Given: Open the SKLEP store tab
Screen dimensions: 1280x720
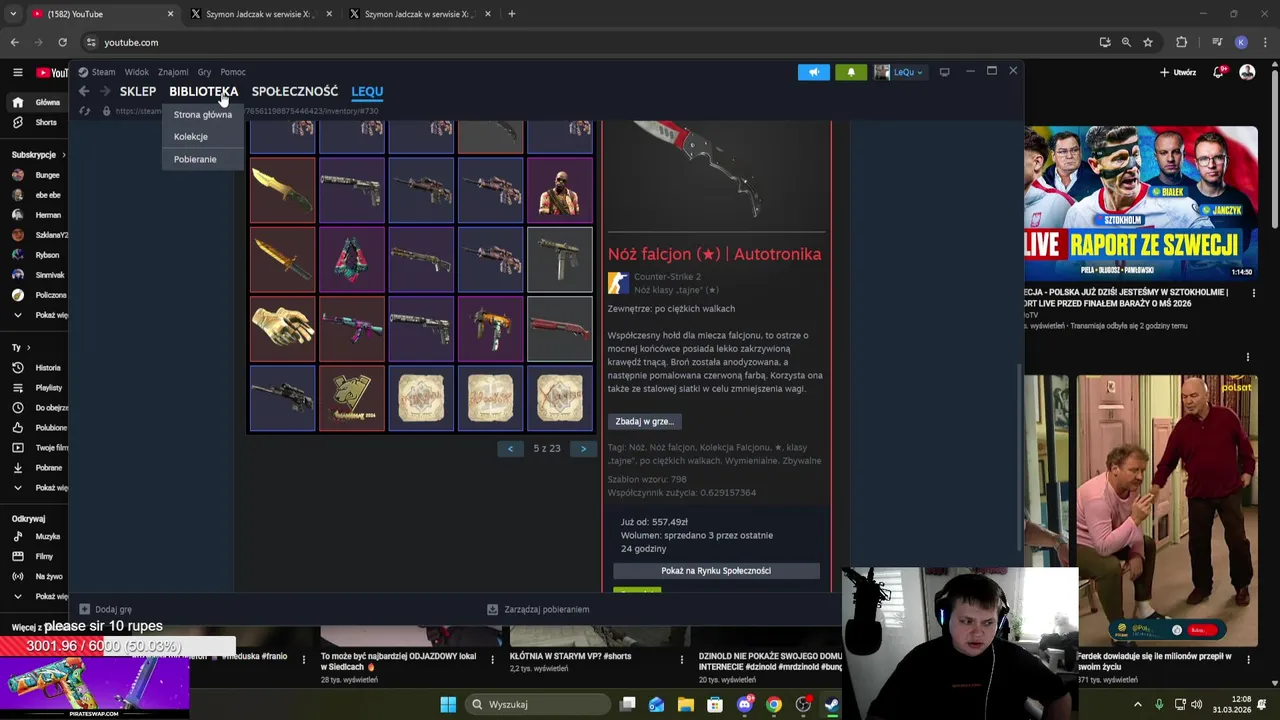Looking at the screenshot, I should 138,91.
